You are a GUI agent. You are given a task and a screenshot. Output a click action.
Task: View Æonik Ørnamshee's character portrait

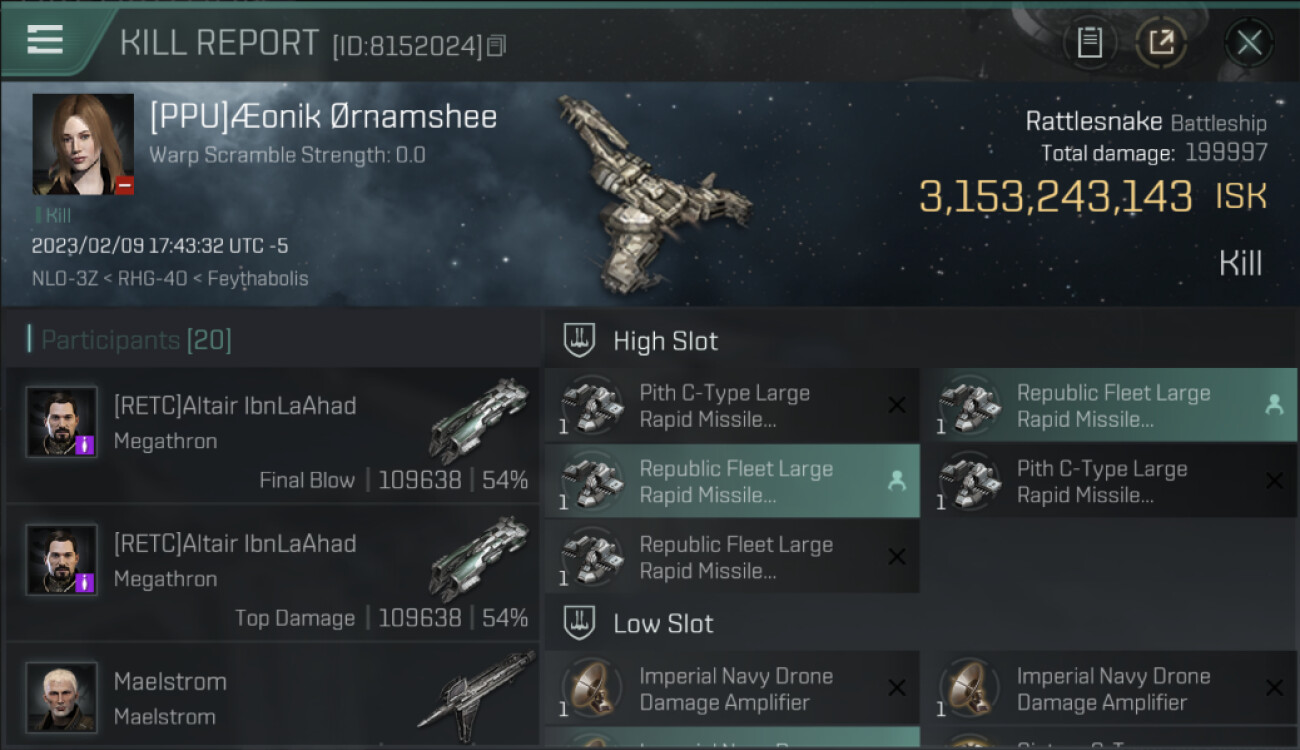(x=83, y=144)
